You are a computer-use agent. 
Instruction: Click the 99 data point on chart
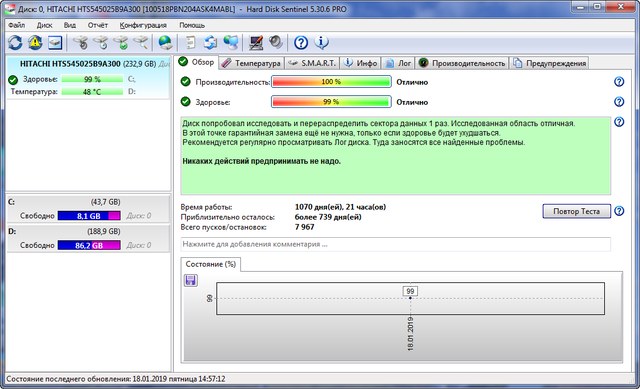(x=410, y=298)
